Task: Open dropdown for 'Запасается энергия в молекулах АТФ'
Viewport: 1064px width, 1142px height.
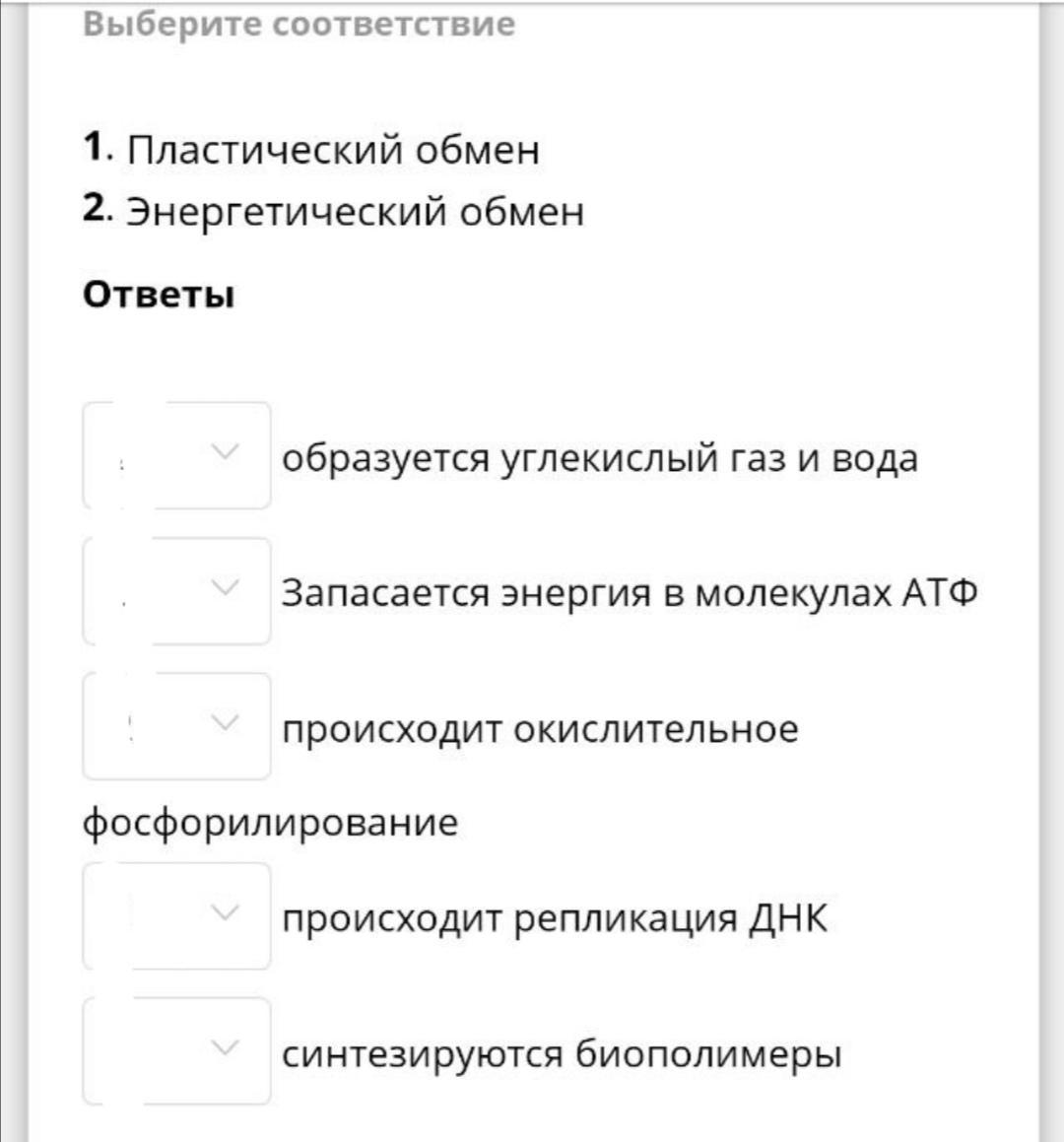Action: [177, 590]
